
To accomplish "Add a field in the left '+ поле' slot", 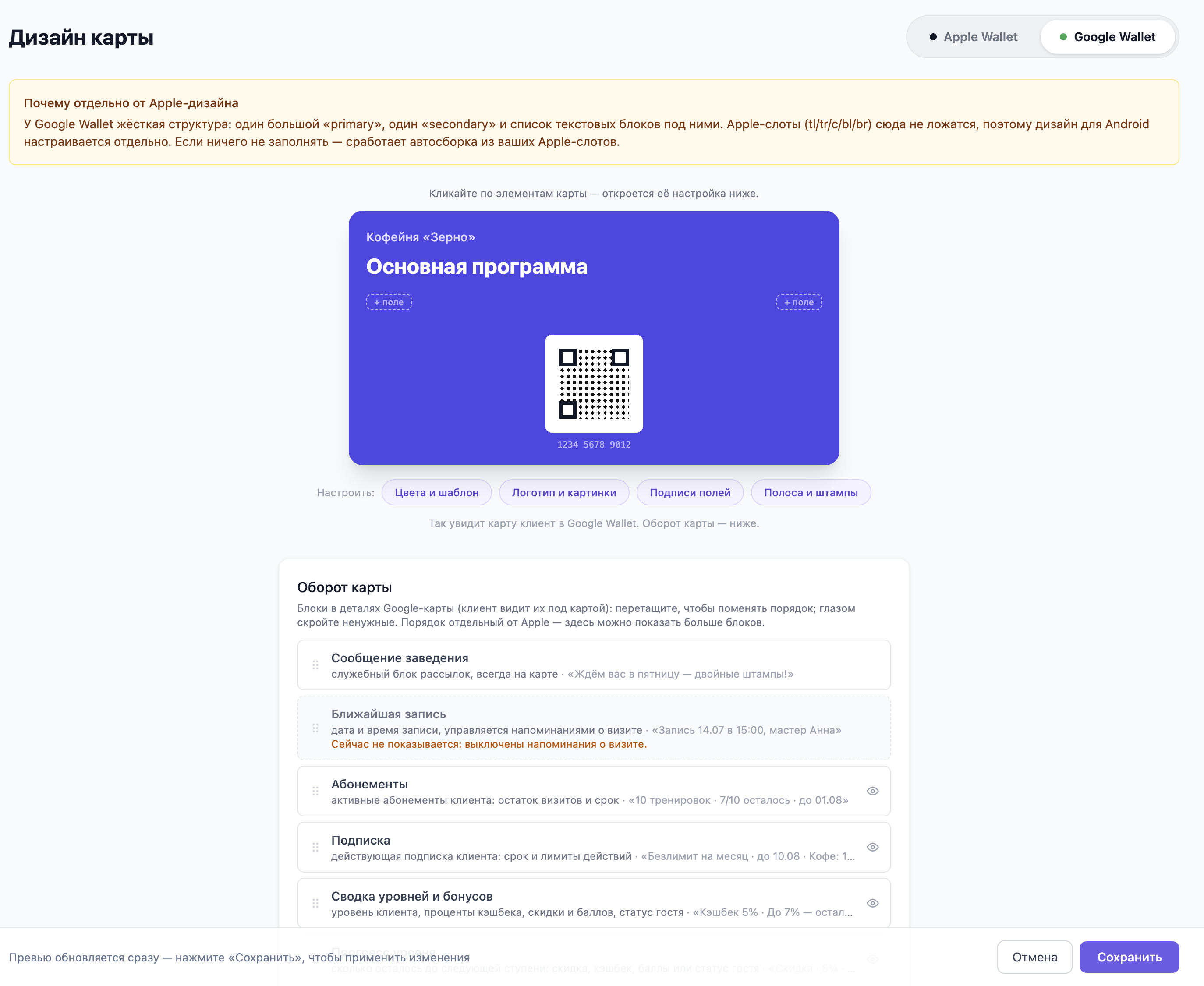I will click(389, 302).
